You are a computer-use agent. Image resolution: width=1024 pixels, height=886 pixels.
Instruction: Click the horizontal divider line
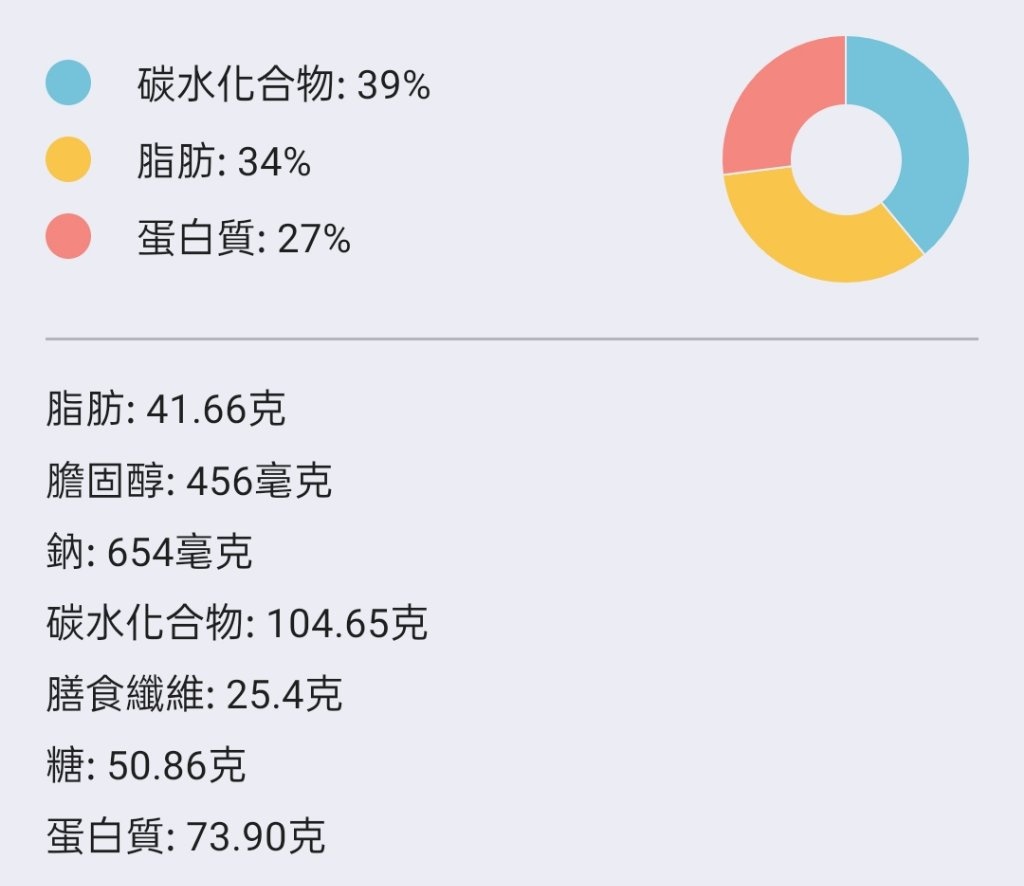(x=512, y=339)
